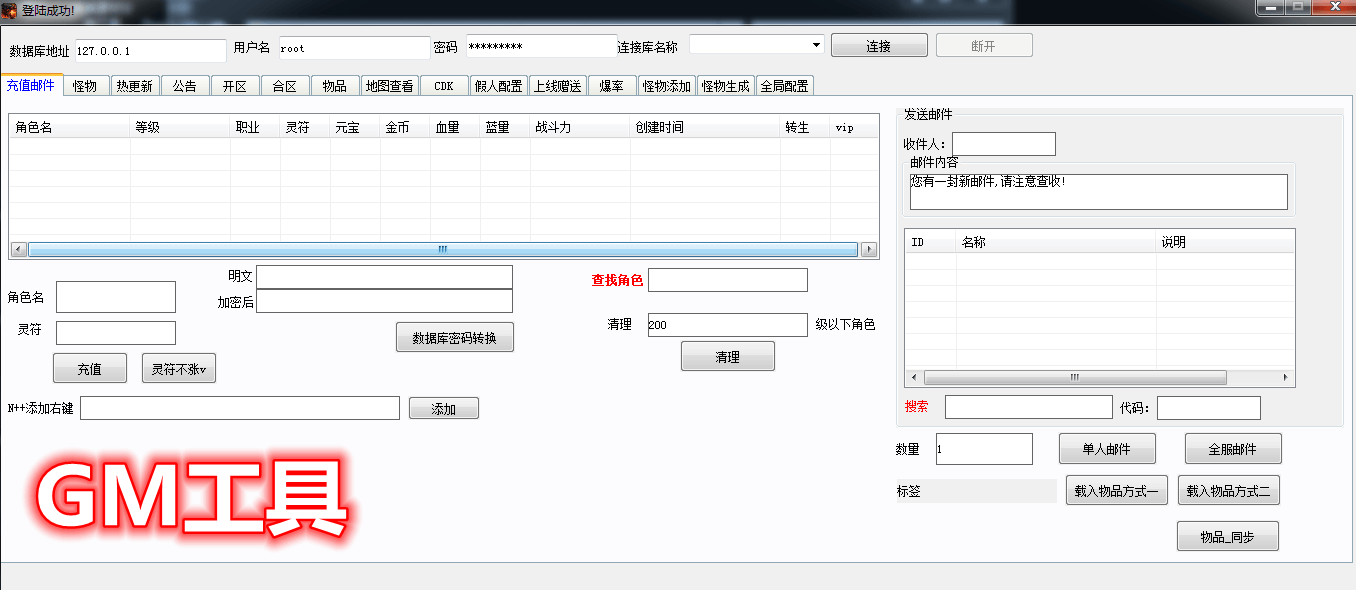Click the 数据库密码转换 button

coord(455,338)
